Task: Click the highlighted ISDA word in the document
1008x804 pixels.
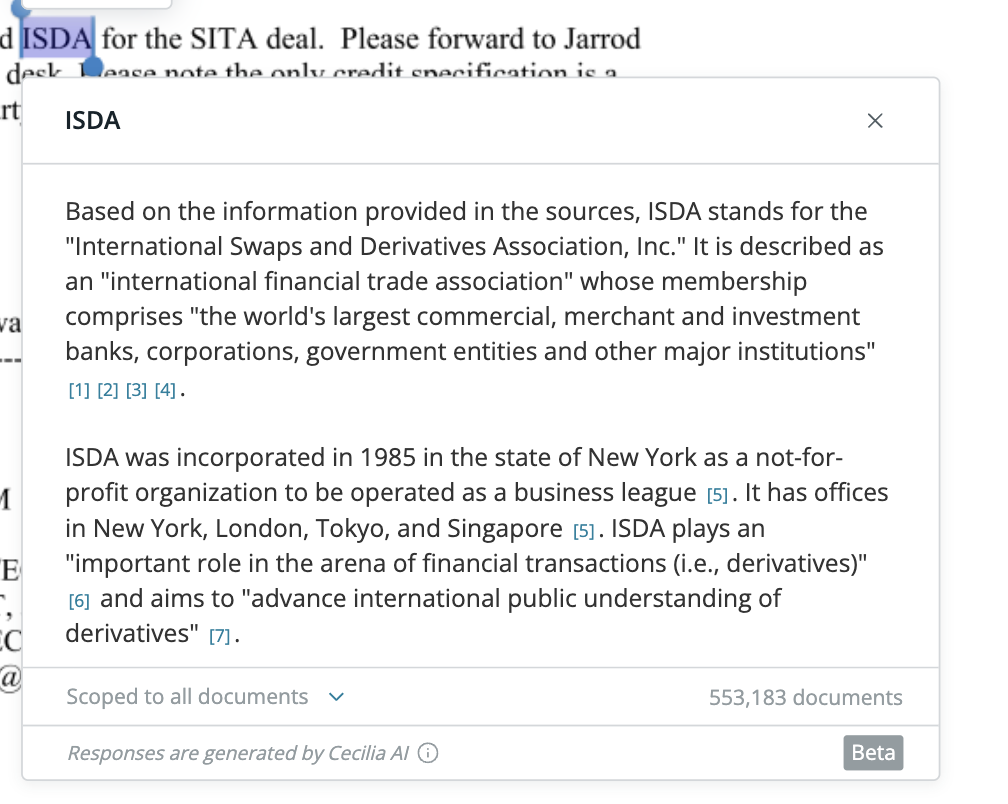Action: (58, 39)
